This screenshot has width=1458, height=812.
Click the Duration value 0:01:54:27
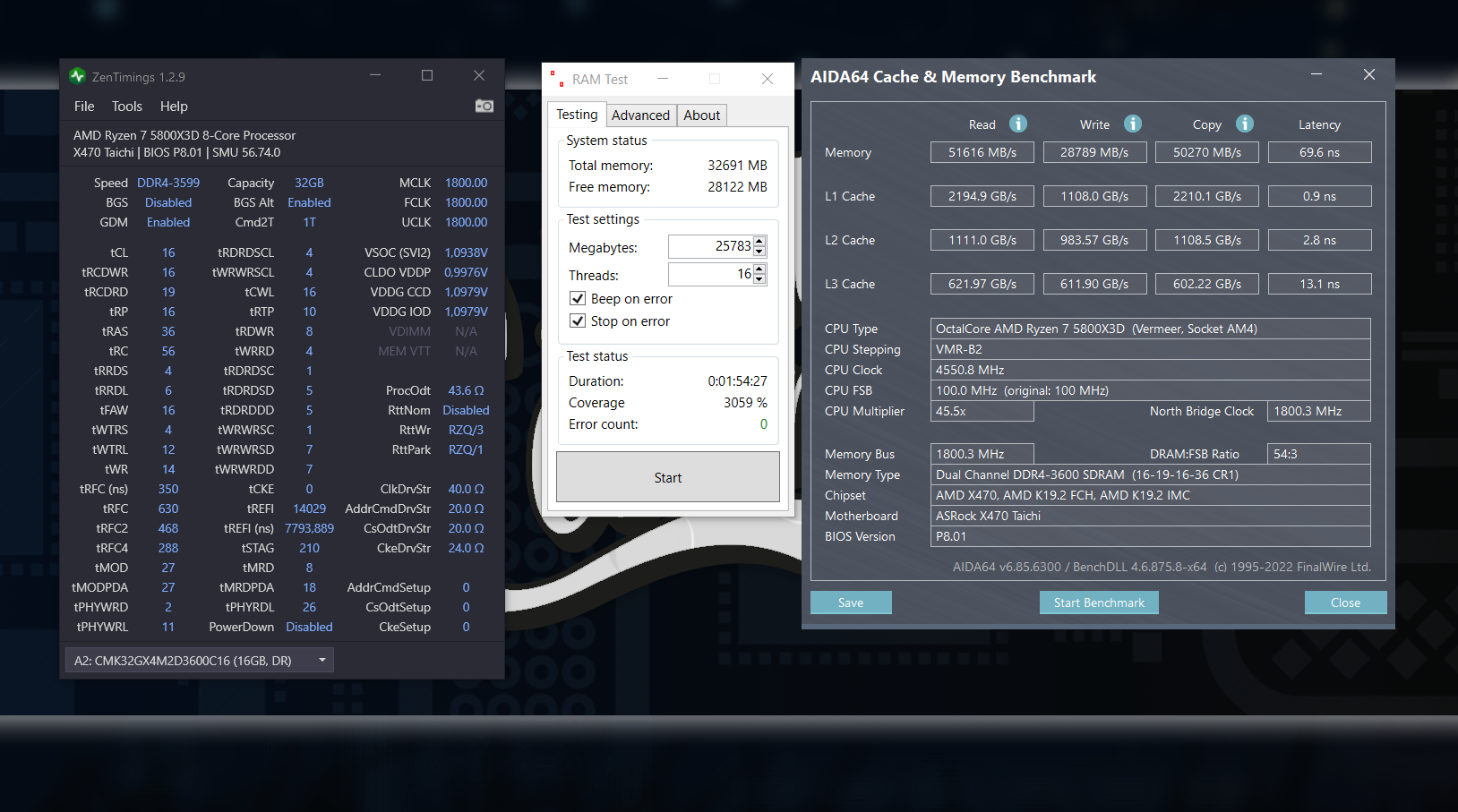(737, 381)
